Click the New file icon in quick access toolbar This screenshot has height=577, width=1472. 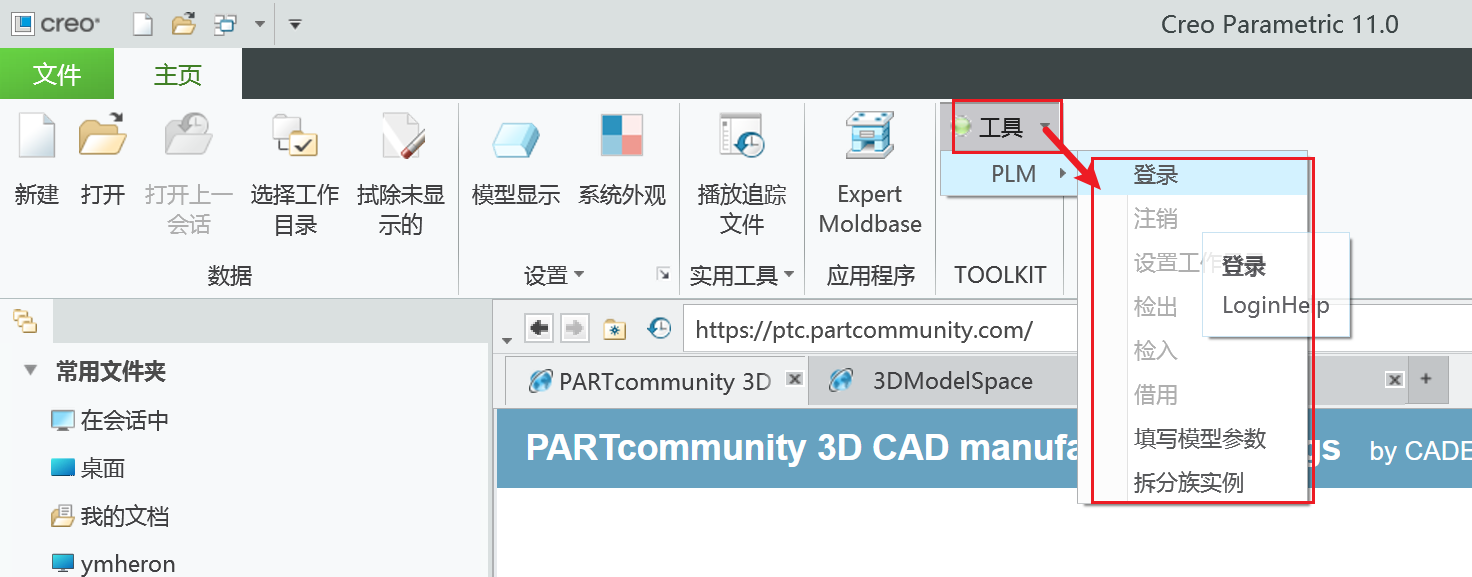[x=143, y=24]
